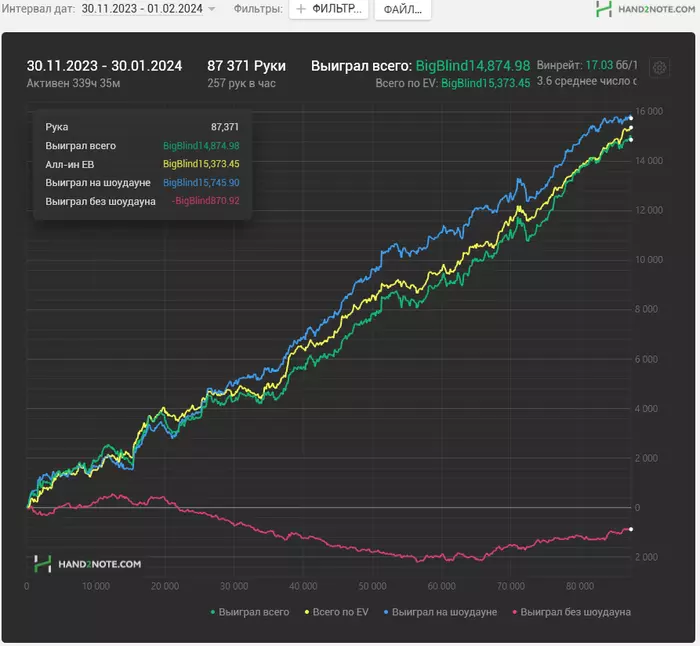The width and height of the screenshot is (700, 646).
Task: Toggle the green "Выиграл всего" legend series
Action: (x=250, y=611)
